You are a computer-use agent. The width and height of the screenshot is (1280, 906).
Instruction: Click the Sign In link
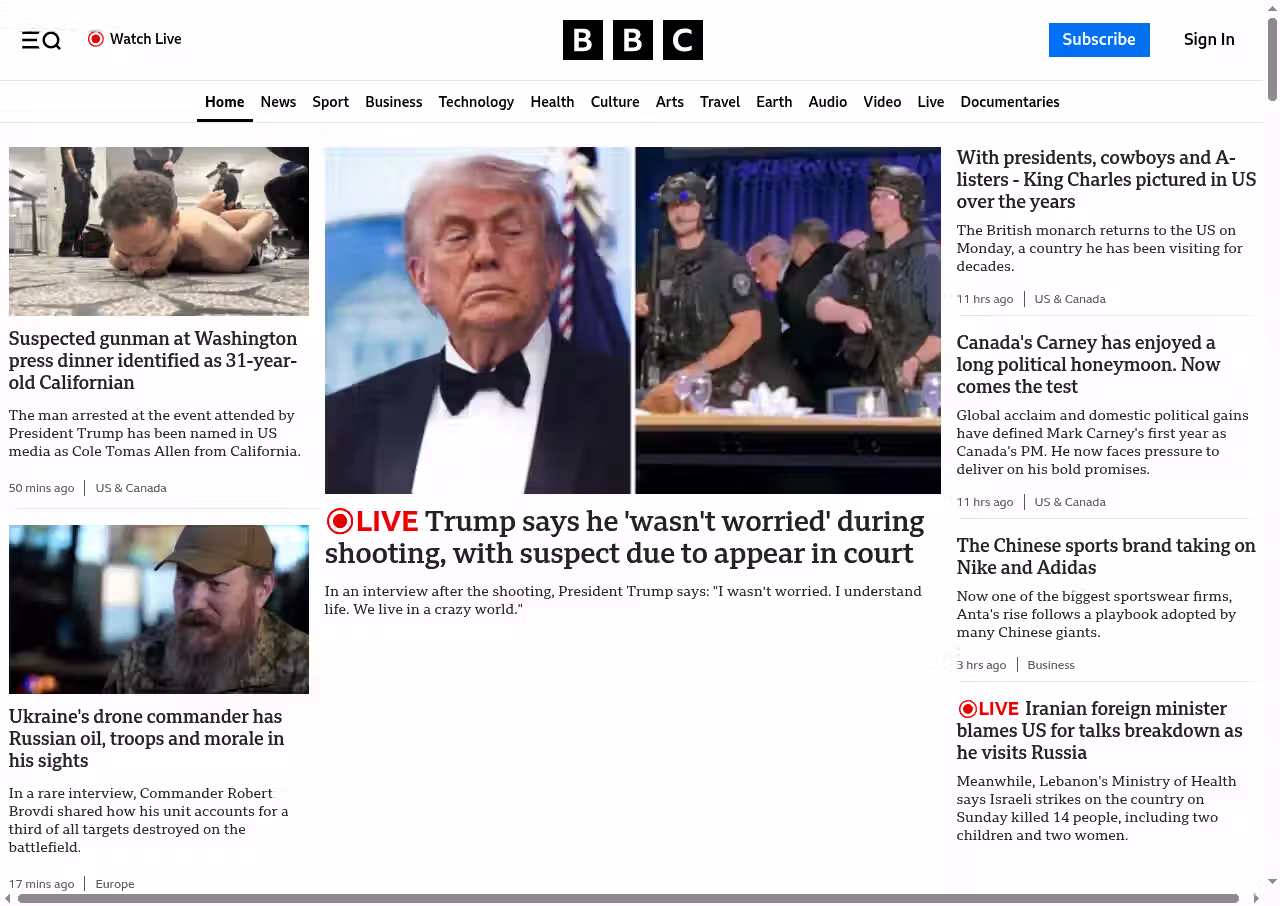pos(1208,40)
